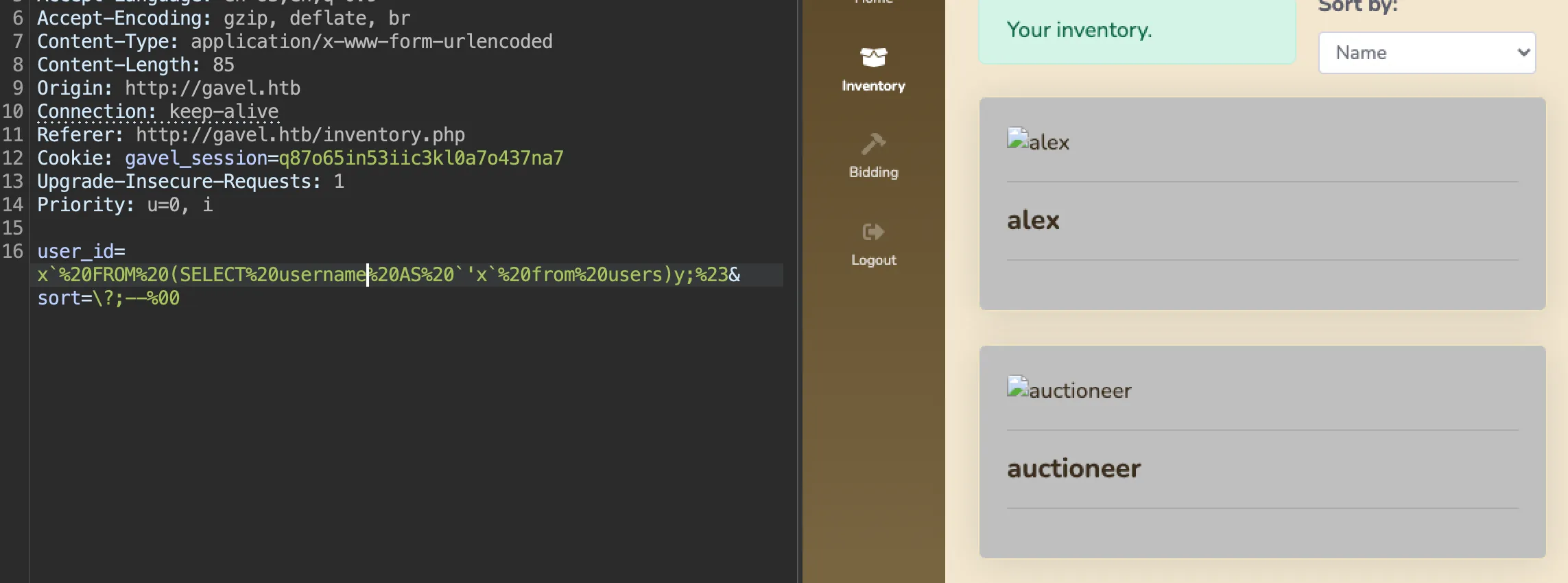Open the Sort by Name dropdown
Image resolution: width=1568 pixels, height=583 pixels.
(1427, 53)
